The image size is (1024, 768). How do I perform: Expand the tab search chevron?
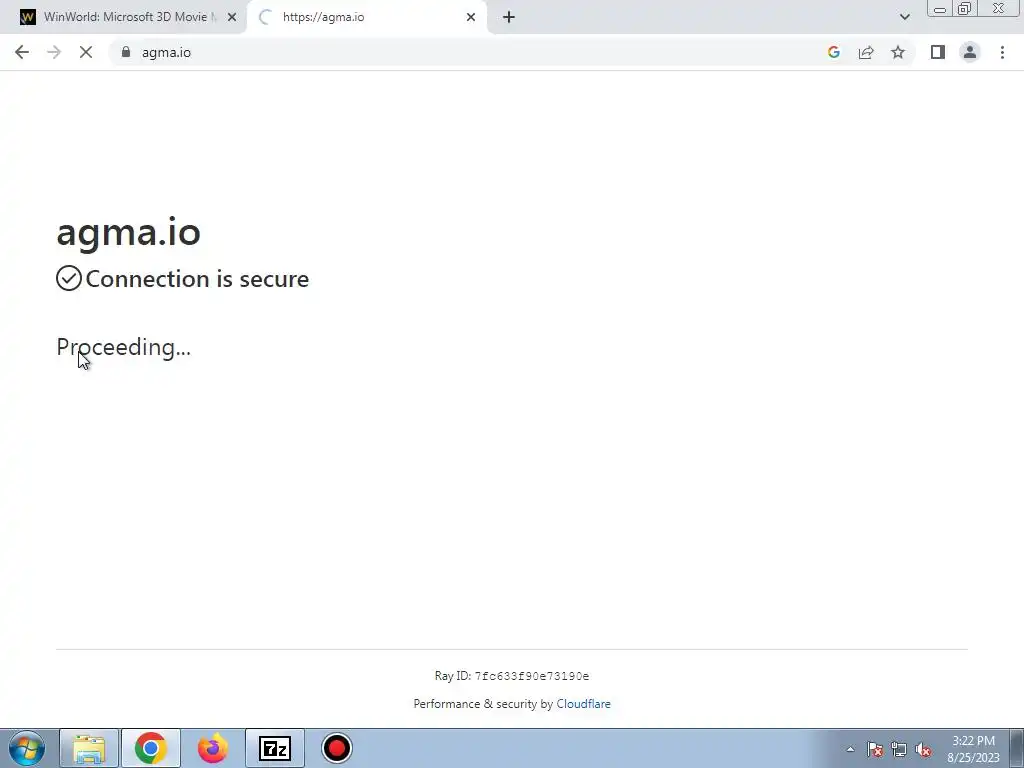(x=904, y=17)
